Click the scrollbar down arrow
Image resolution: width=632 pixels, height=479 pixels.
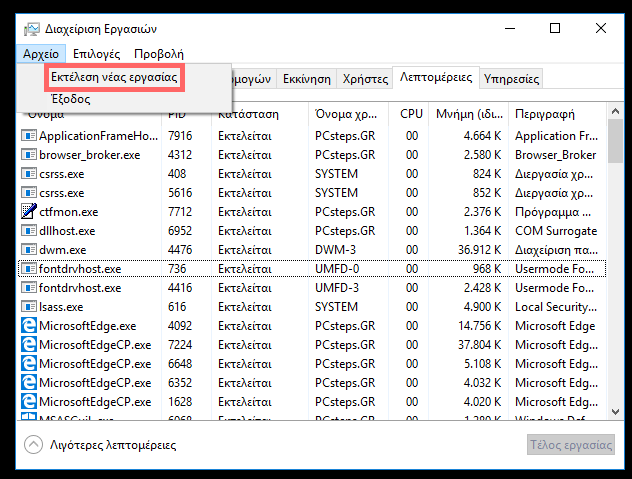tap(615, 412)
